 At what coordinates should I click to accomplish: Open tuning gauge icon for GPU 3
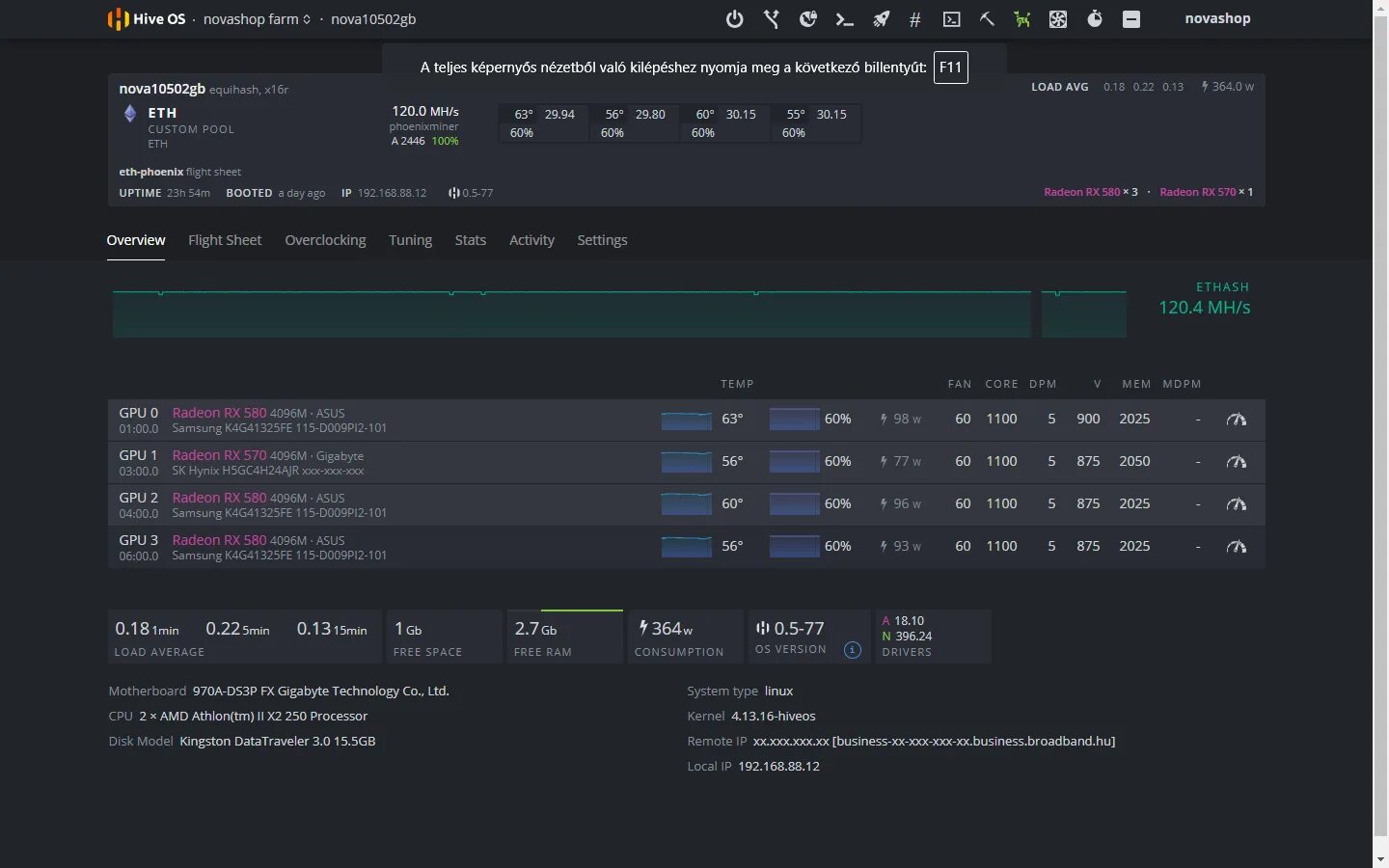1237,547
